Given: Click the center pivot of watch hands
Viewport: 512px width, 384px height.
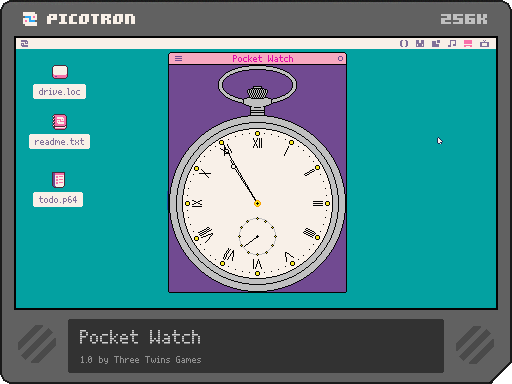Looking at the screenshot, I should 257,203.
